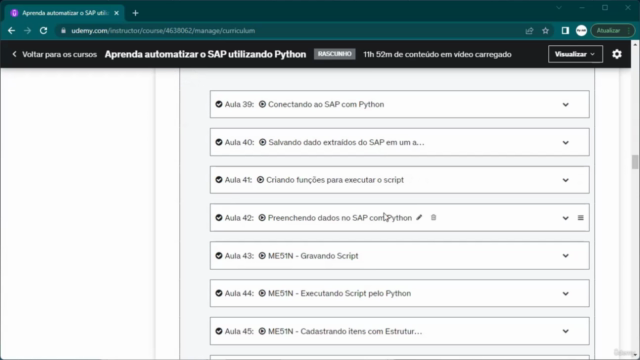
Task: Click the video play icon on Aula 39
Action: 262,104
